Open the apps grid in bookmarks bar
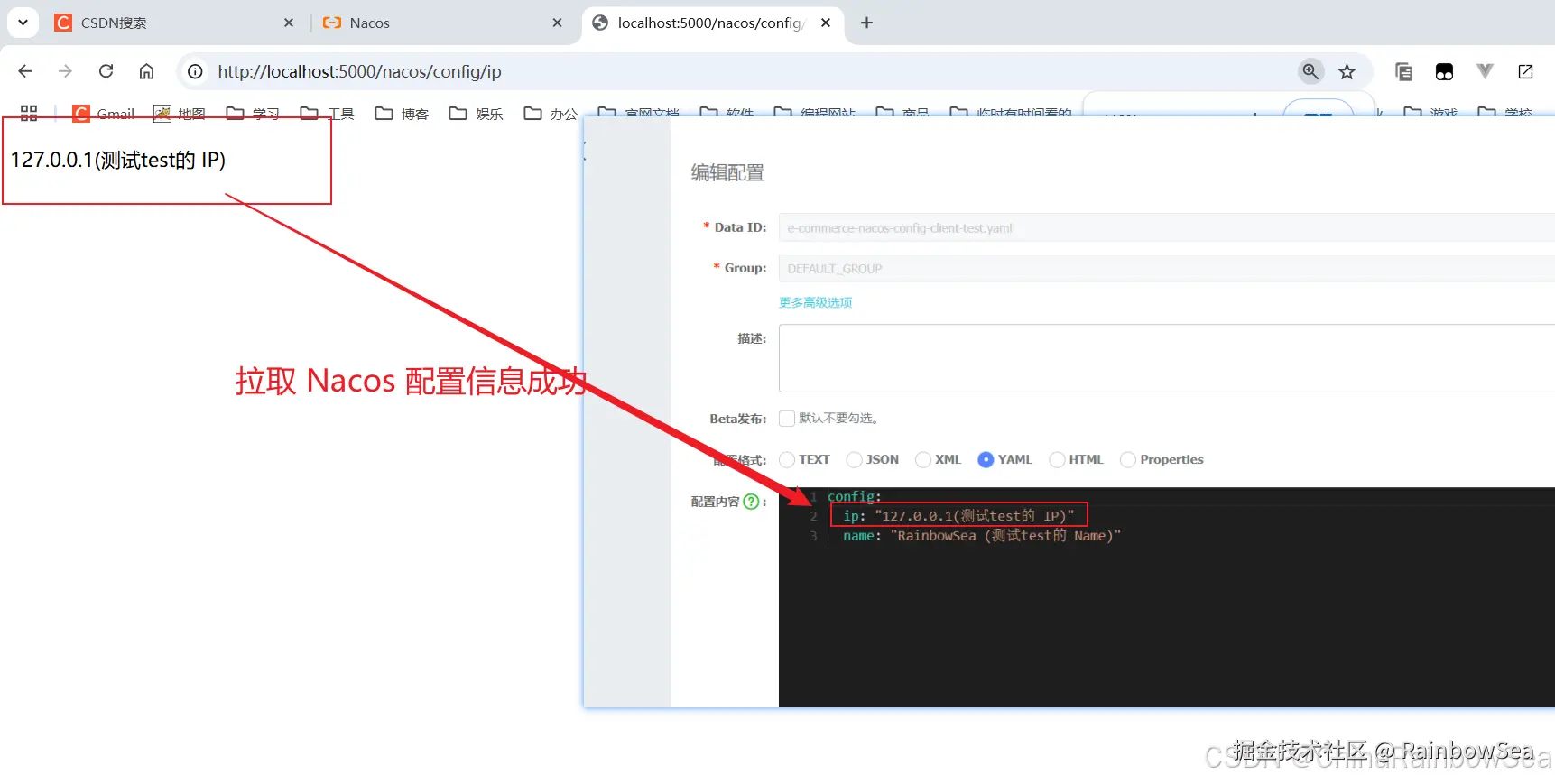Viewport: 1555px width, 784px height. (x=29, y=113)
